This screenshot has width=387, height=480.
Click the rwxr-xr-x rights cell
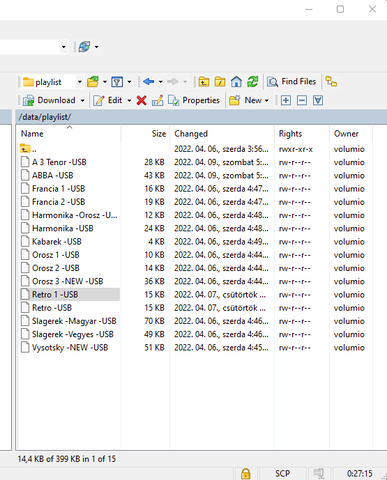296,149
